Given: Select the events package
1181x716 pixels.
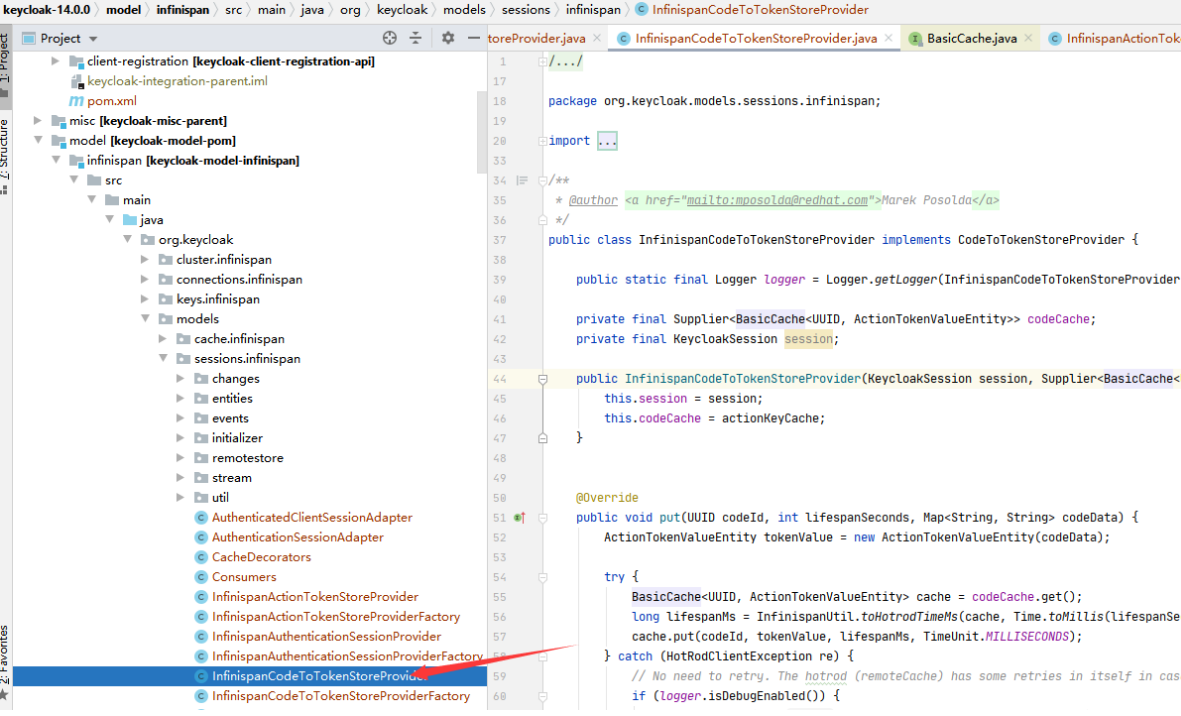Looking at the screenshot, I should point(230,418).
